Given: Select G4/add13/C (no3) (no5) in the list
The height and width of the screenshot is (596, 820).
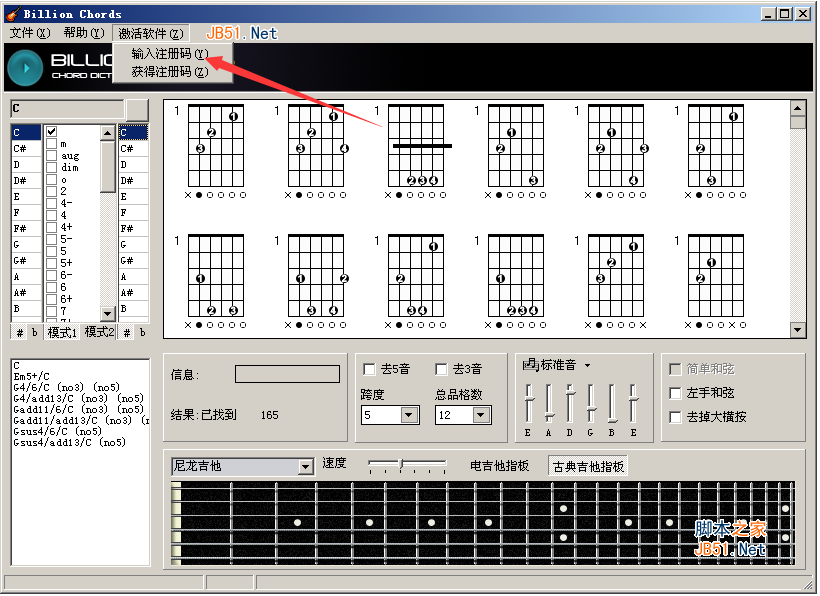Looking at the screenshot, I should 78,398.
